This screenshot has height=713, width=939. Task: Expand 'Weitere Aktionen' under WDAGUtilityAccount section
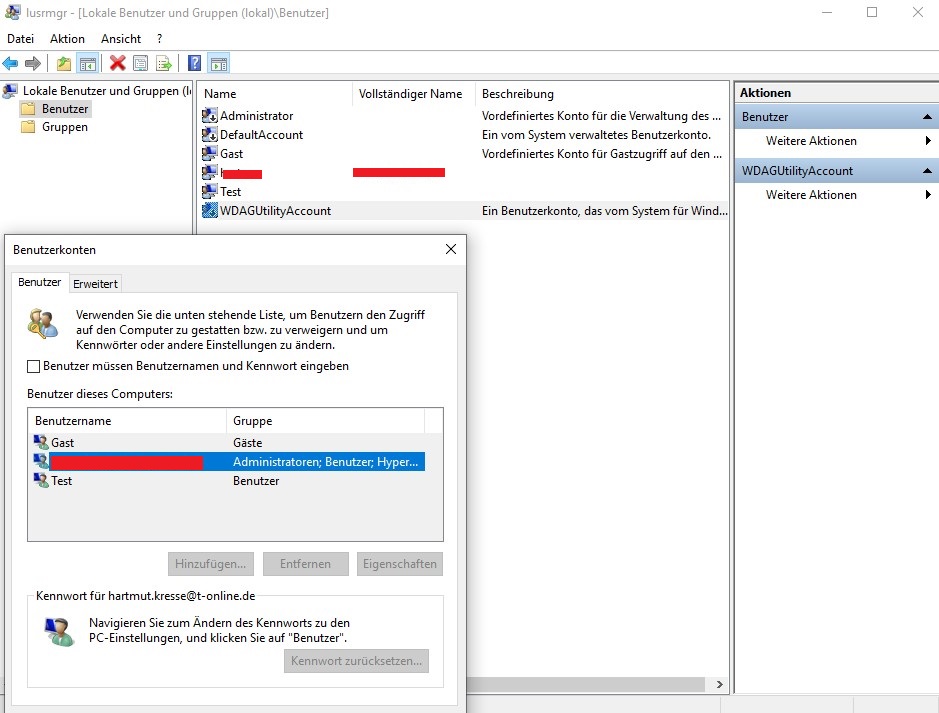point(811,195)
